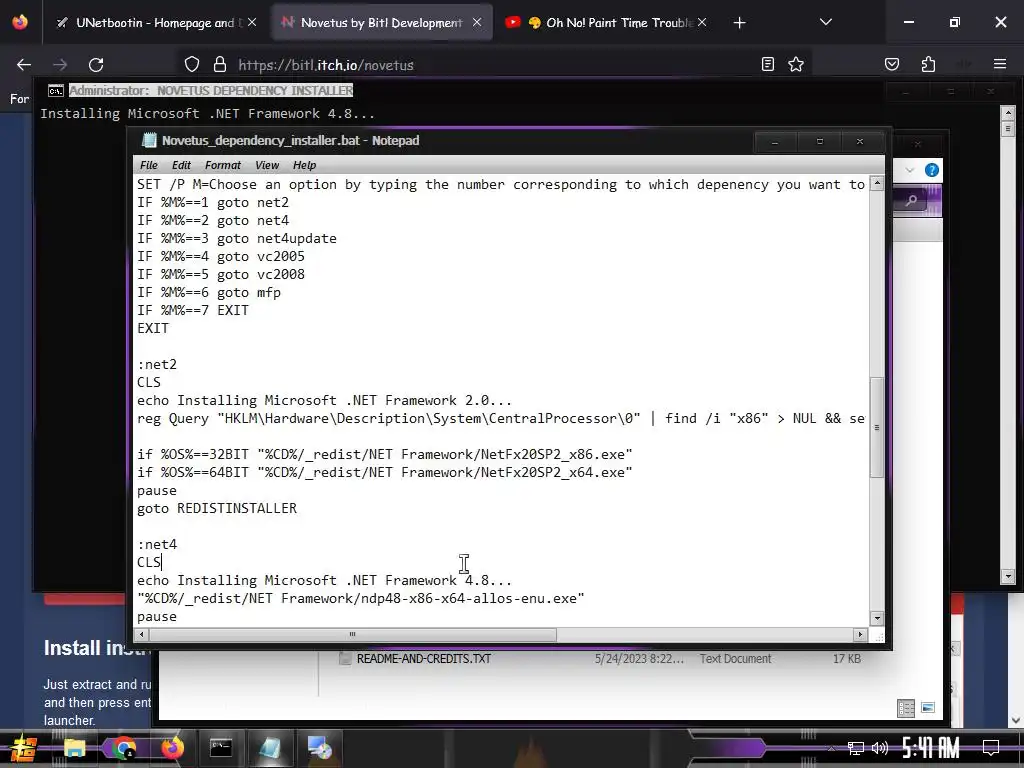Click the Notepad horizontal scrollbar thumb

coord(353,634)
